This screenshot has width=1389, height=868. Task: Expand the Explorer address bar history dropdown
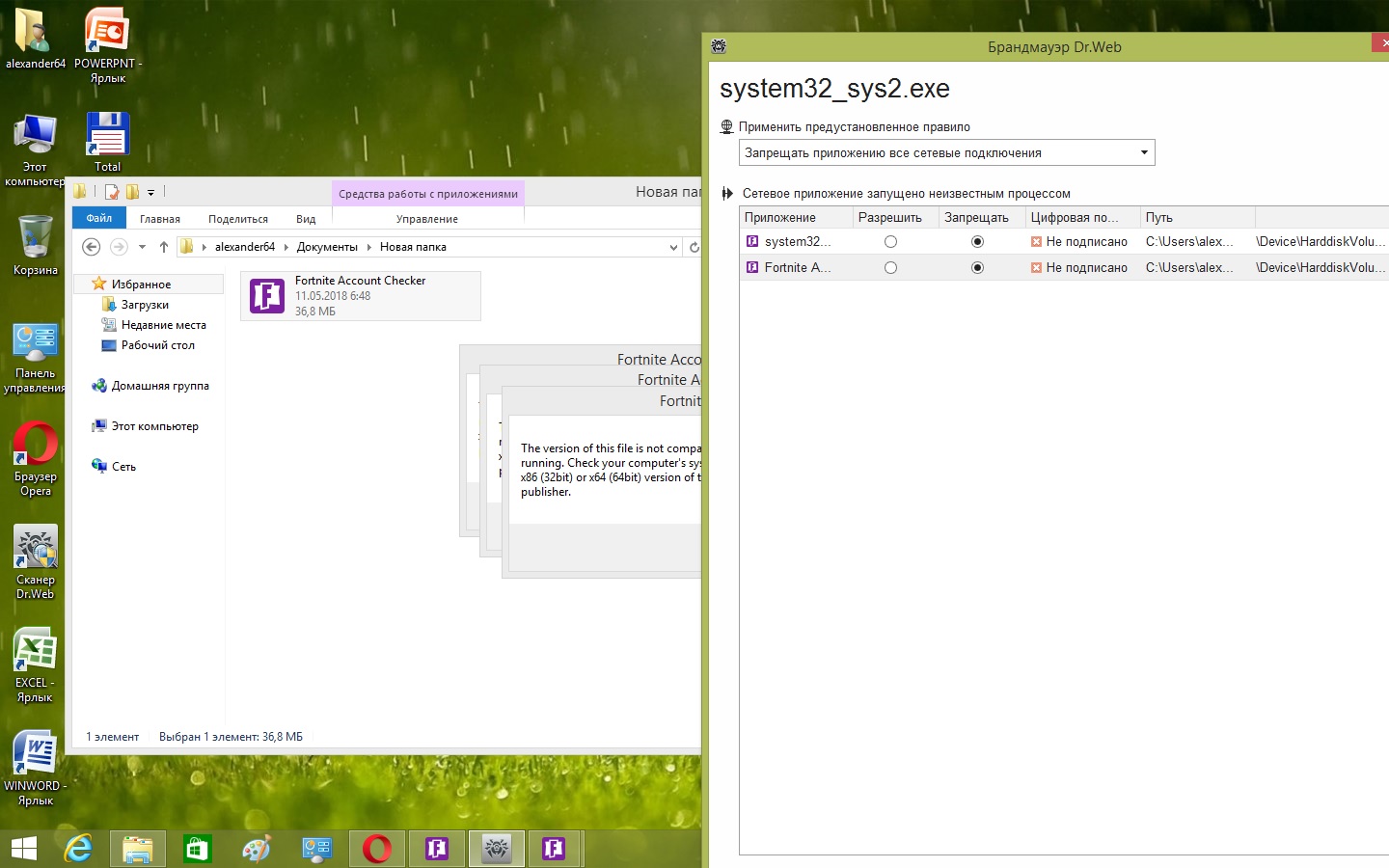click(x=673, y=247)
